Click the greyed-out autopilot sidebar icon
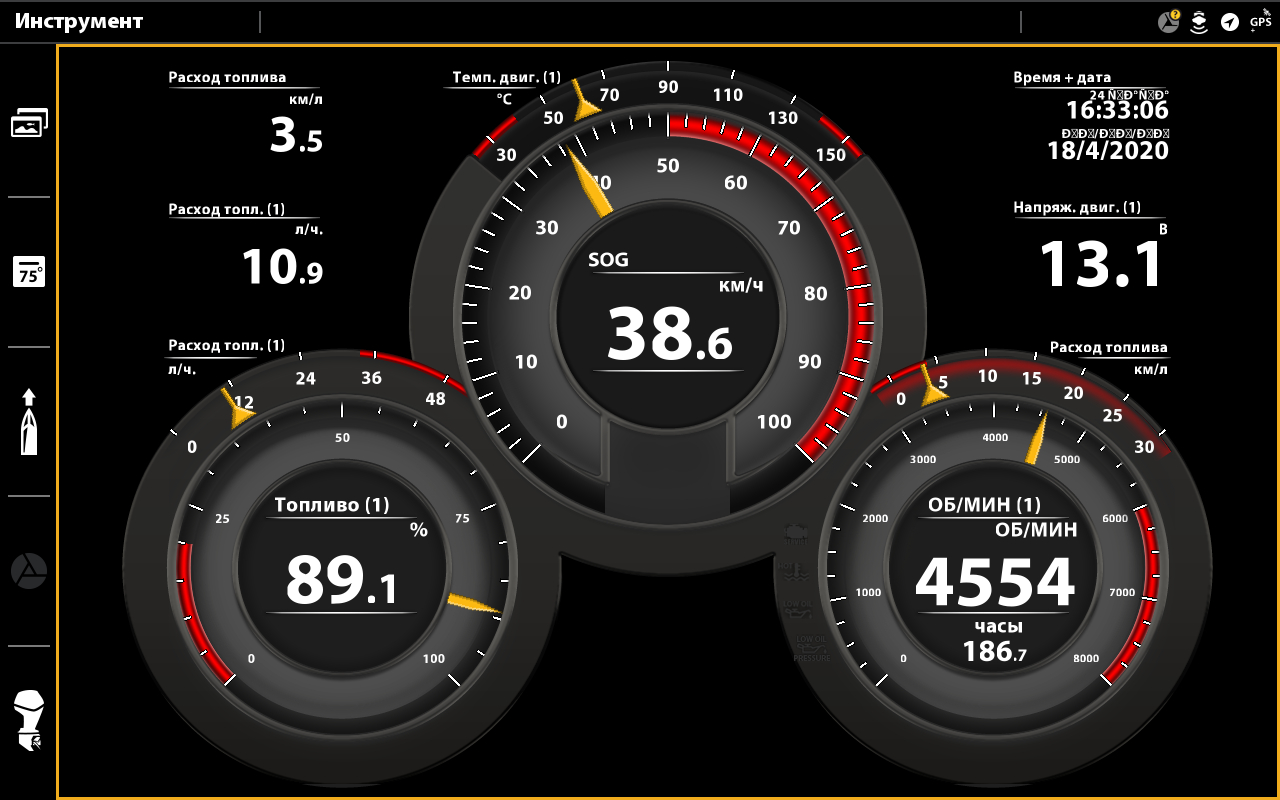Screen dimensions: 1280x800 coord(29,571)
